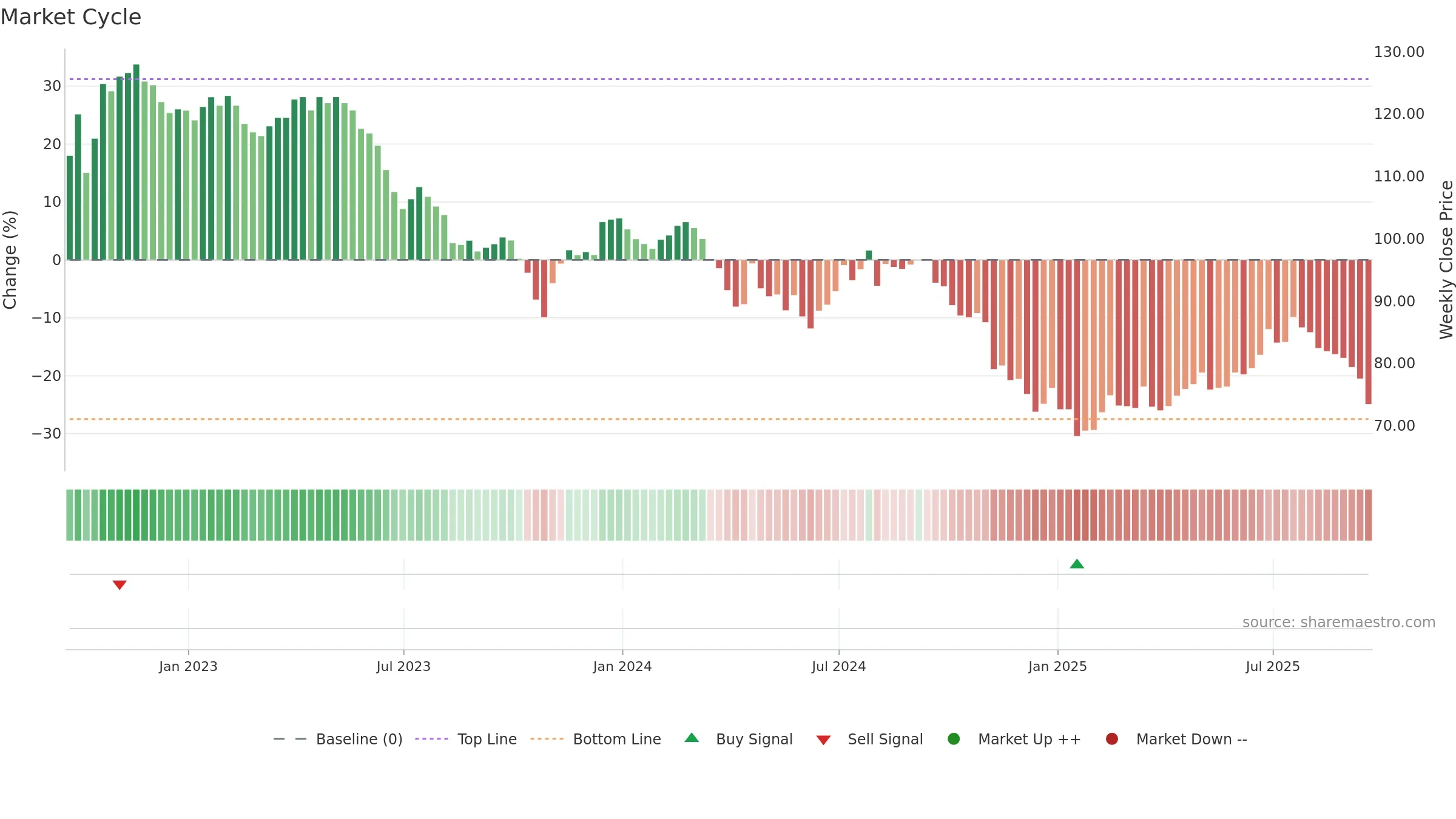Click the green Buy Signal triangle legend icon

(692, 738)
